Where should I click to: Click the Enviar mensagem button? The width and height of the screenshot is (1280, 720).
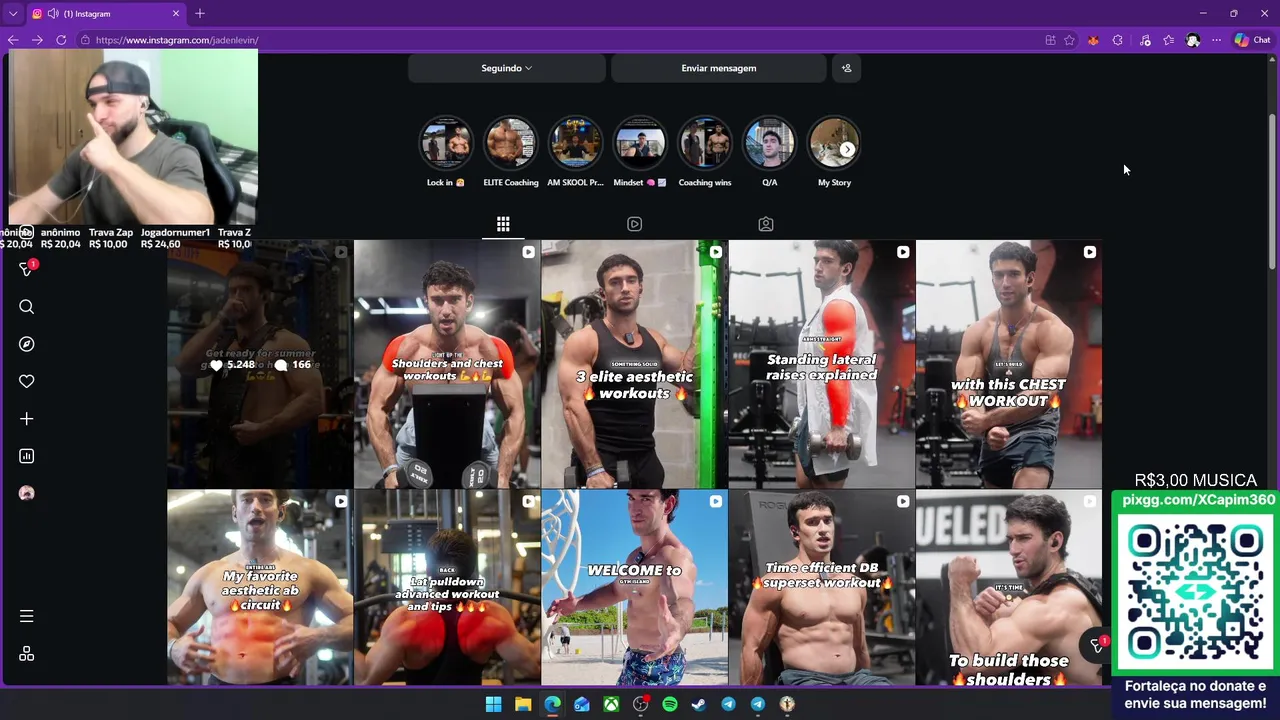(718, 68)
